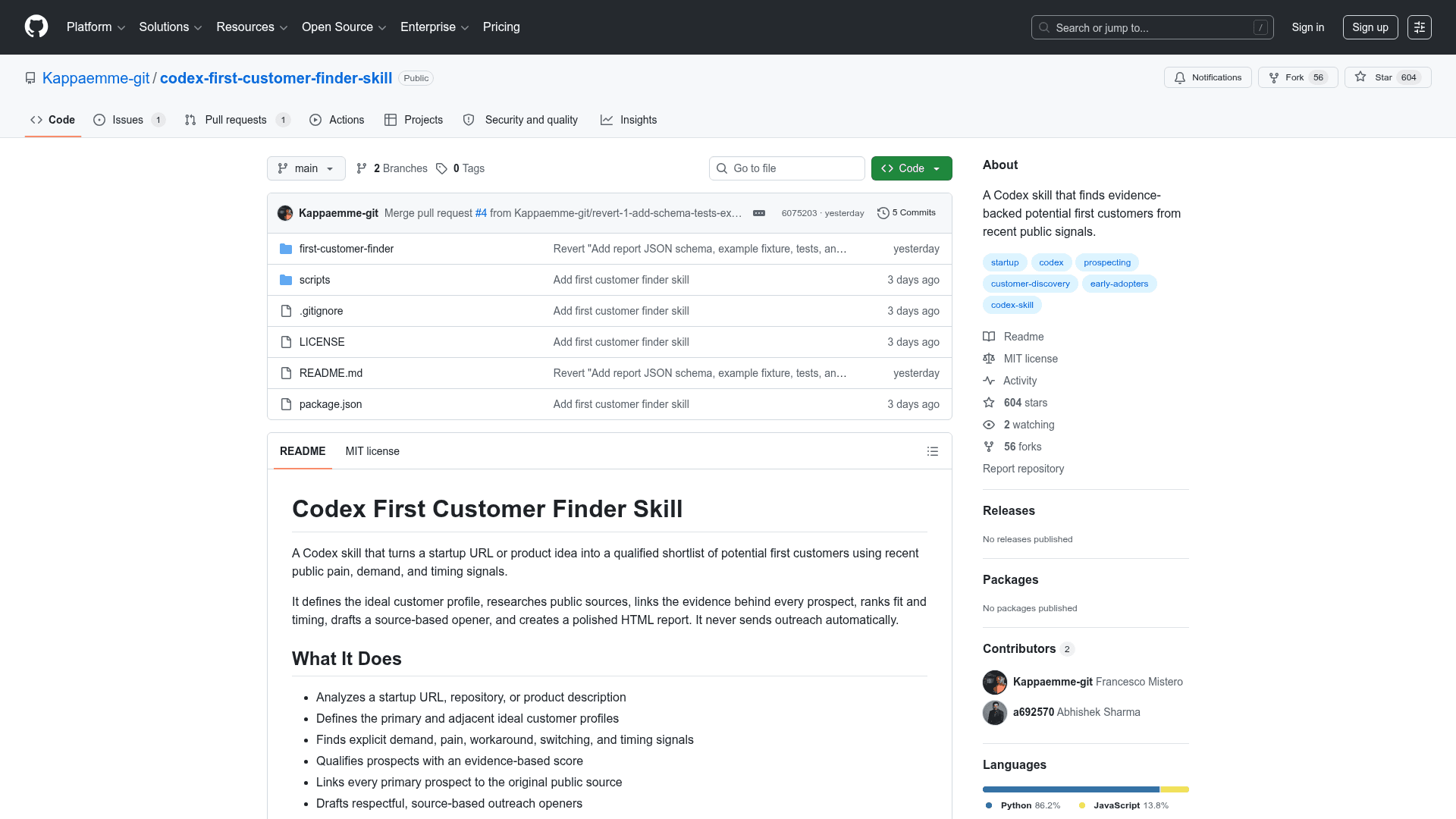The width and height of the screenshot is (1456, 819).
Task: Expand the Open Source menu
Action: click(x=344, y=27)
